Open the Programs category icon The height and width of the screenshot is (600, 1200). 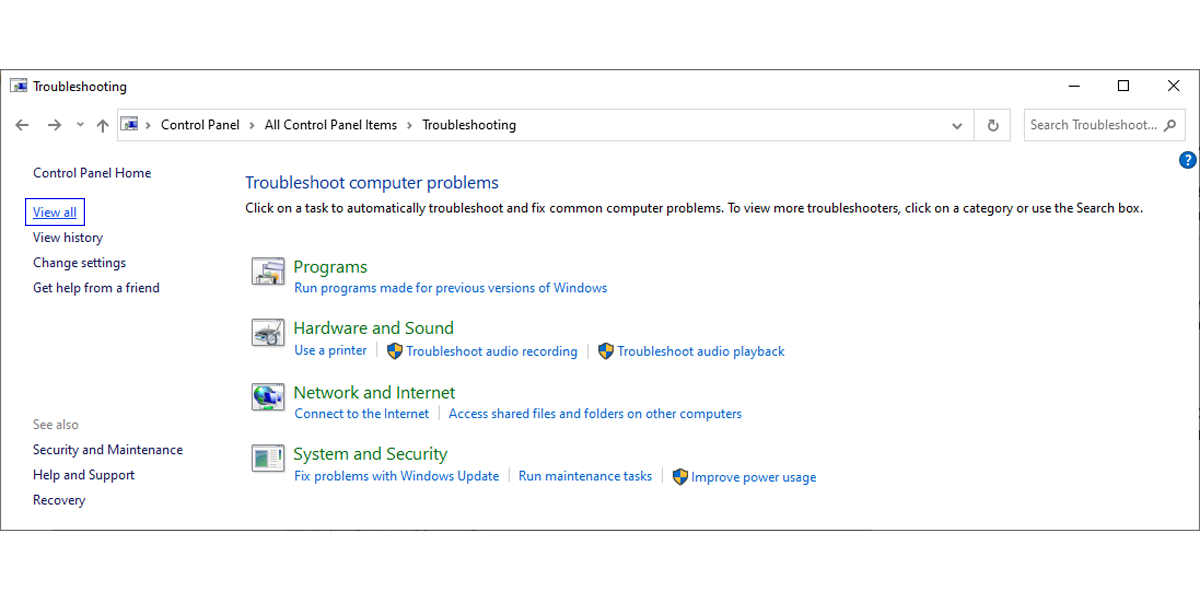click(x=267, y=271)
